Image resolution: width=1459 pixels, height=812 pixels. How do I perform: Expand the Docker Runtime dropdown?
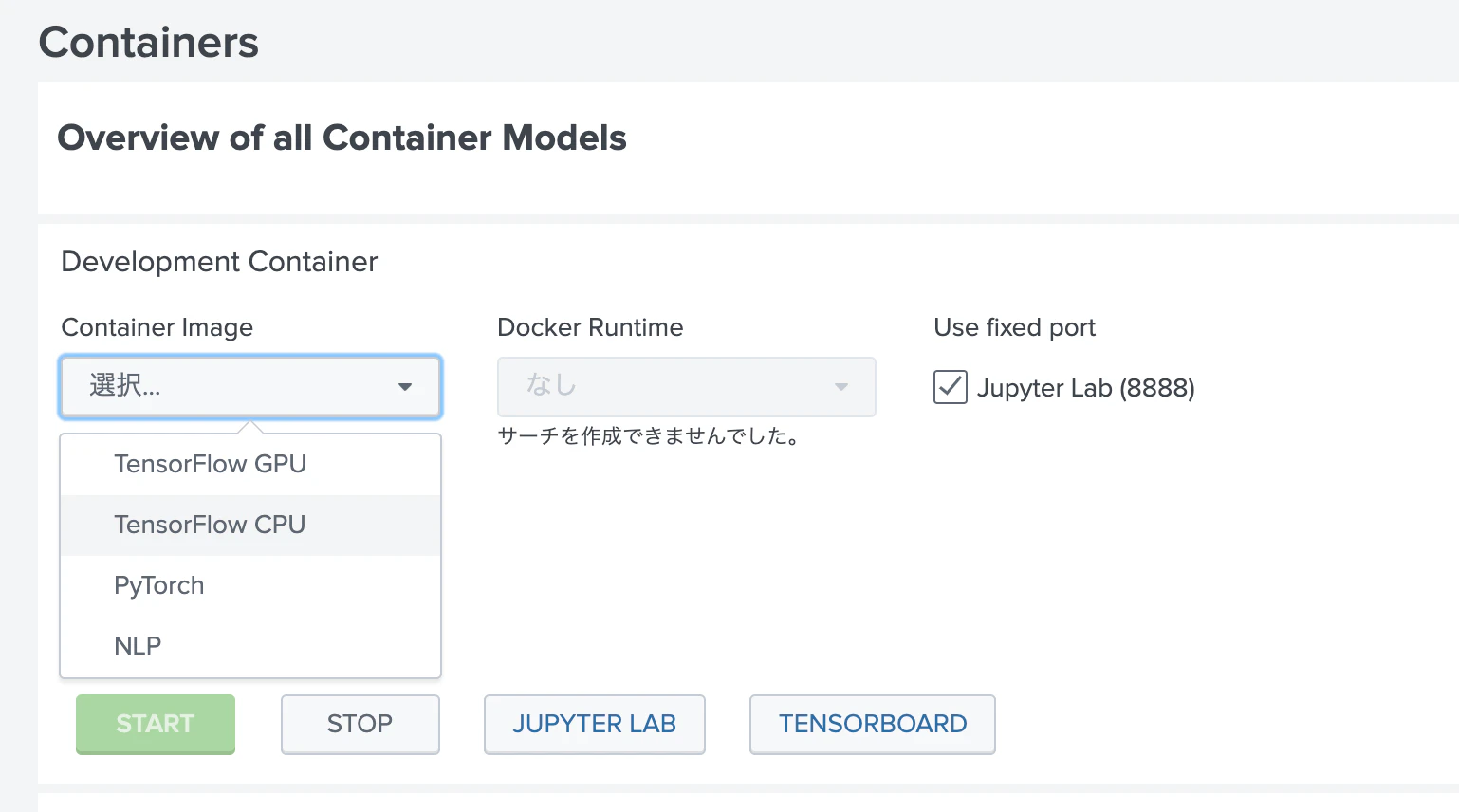click(686, 386)
